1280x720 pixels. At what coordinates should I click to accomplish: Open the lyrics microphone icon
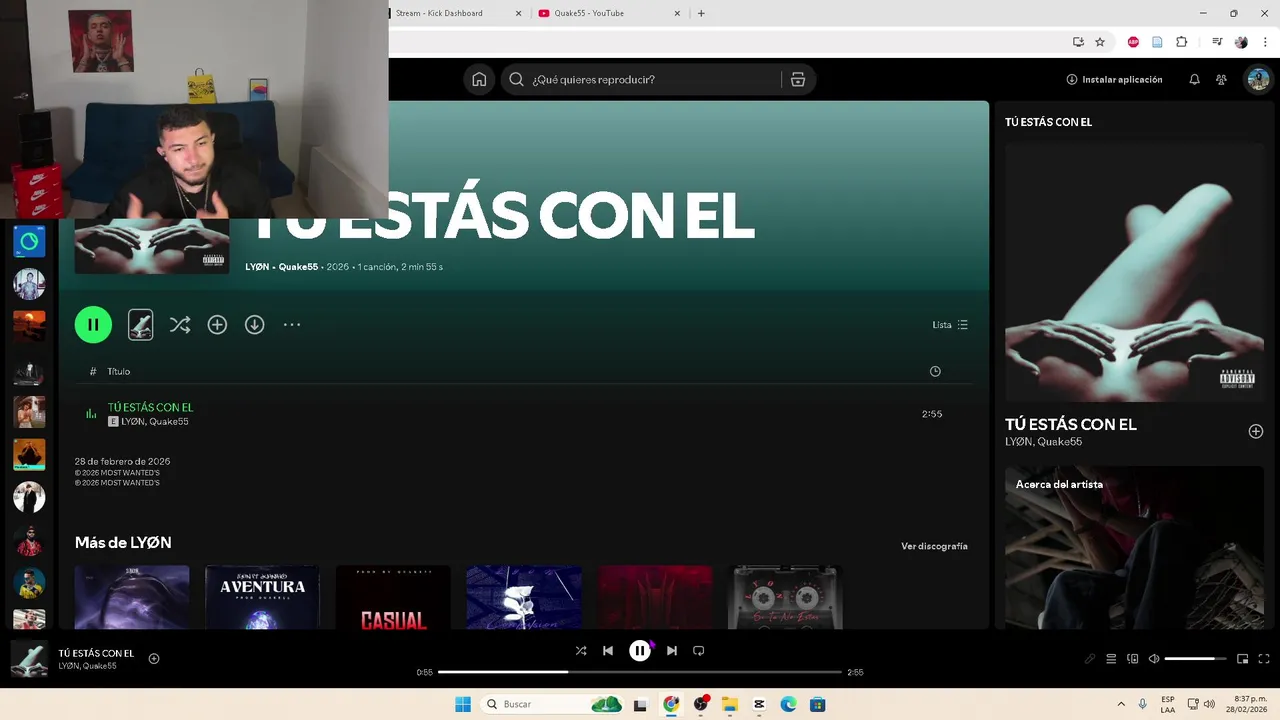[x=1090, y=659]
